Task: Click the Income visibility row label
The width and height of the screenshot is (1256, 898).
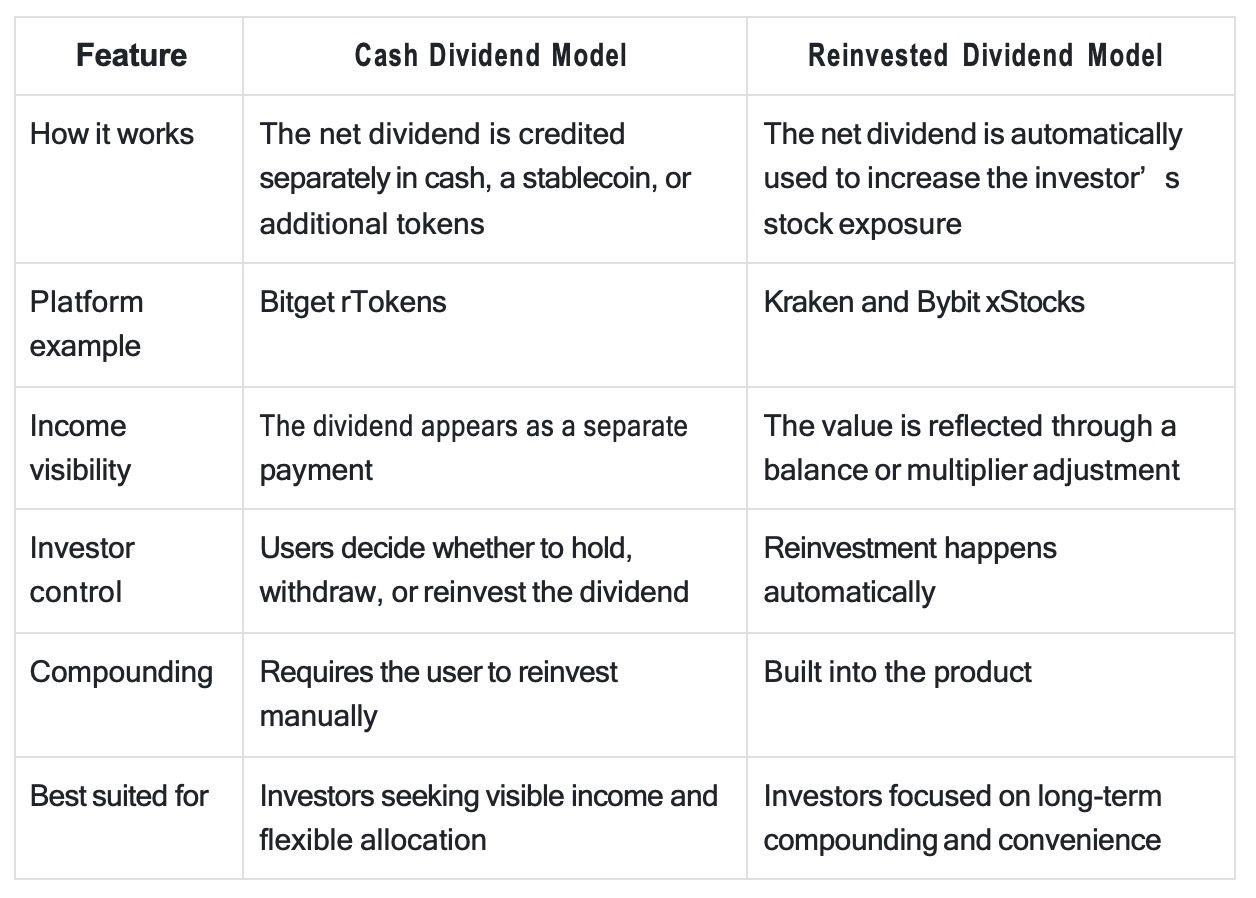Action: pos(80,448)
